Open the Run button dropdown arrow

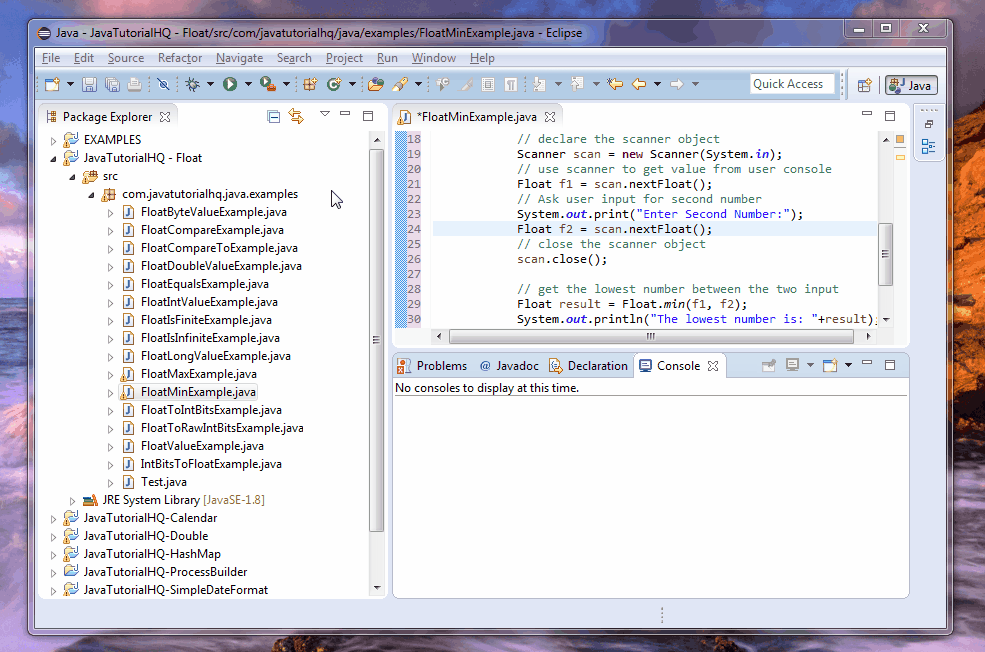pos(248,84)
